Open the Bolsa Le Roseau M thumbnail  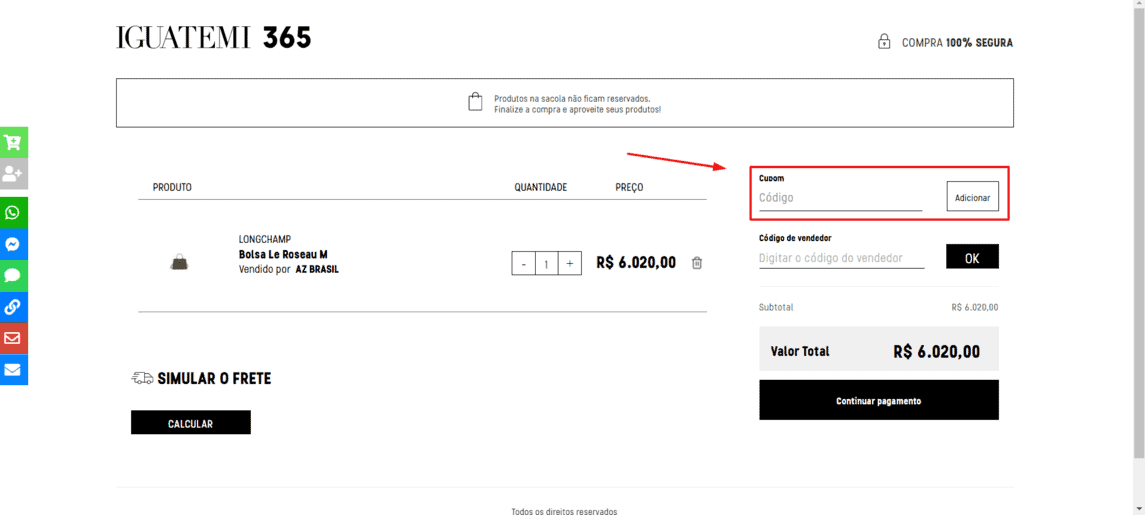click(x=179, y=262)
